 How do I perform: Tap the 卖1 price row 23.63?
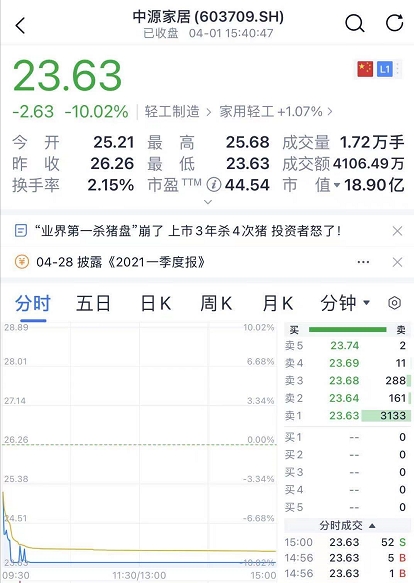coord(348,415)
